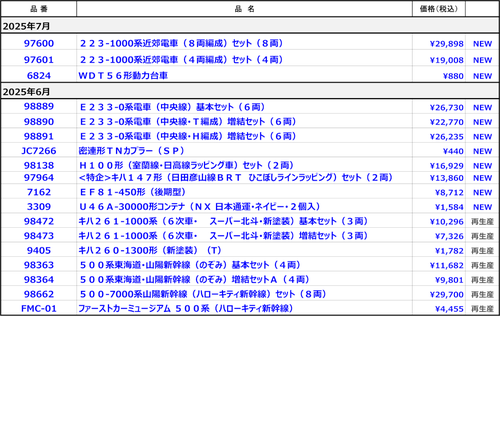Click the ¥8,712 price

coord(449,193)
